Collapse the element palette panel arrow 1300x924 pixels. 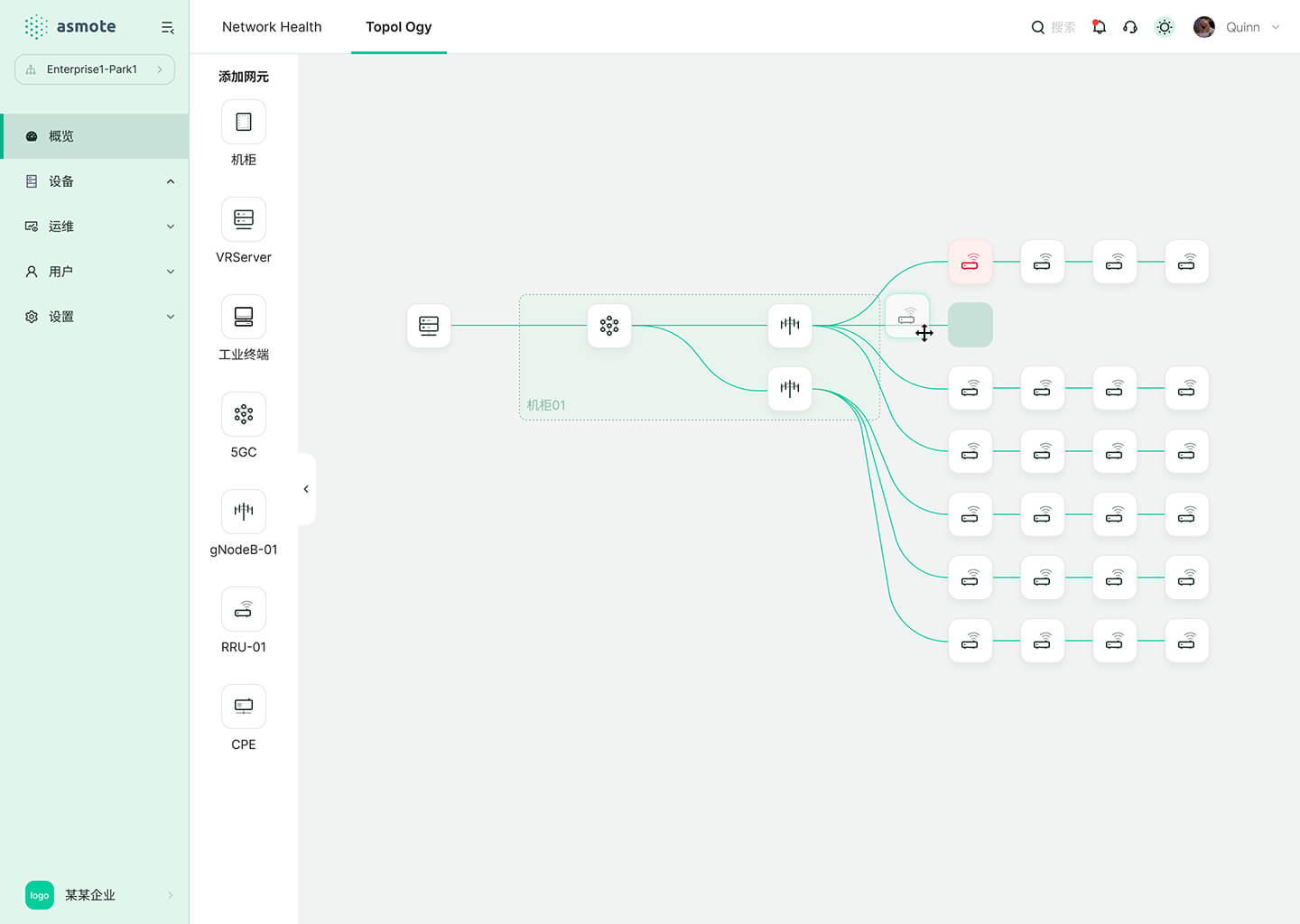point(306,489)
